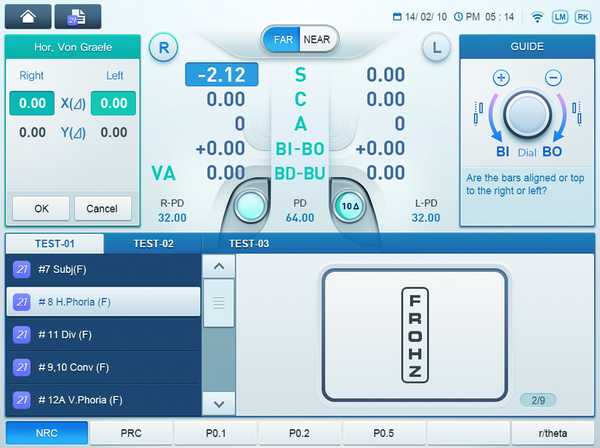Click the test list scrollbar handle
The width and height of the screenshot is (600, 448).
coord(219,299)
